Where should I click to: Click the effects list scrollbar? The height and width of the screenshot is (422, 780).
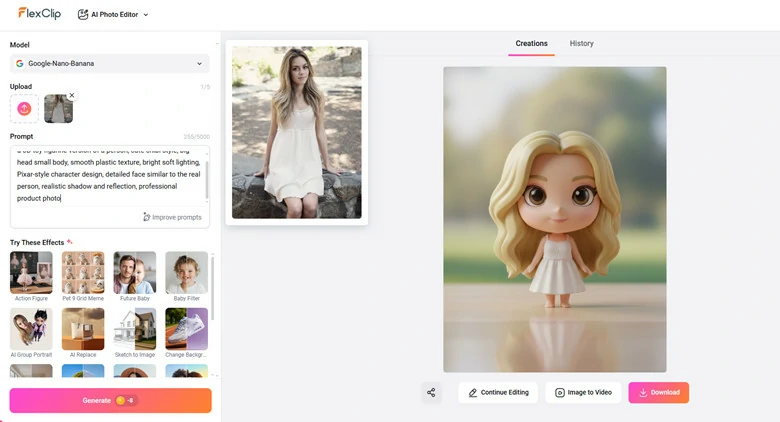point(213,289)
